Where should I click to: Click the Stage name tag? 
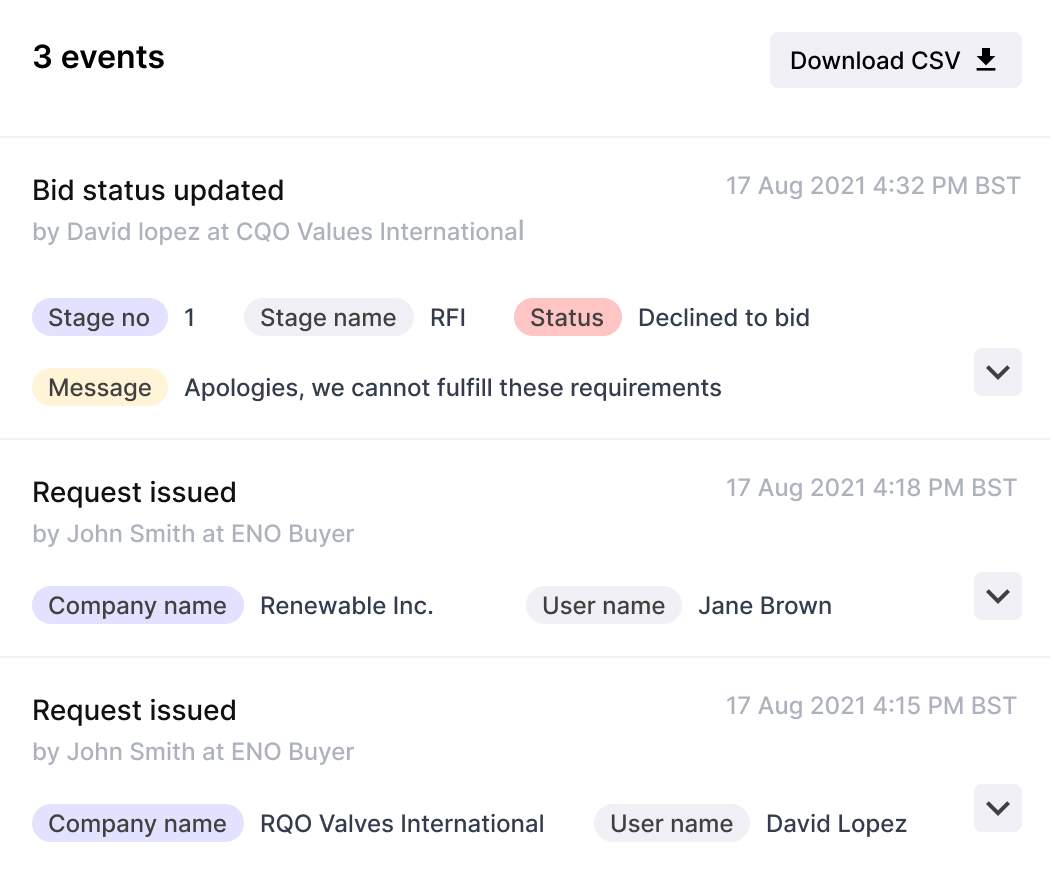pyautogui.click(x=328, y=317)
